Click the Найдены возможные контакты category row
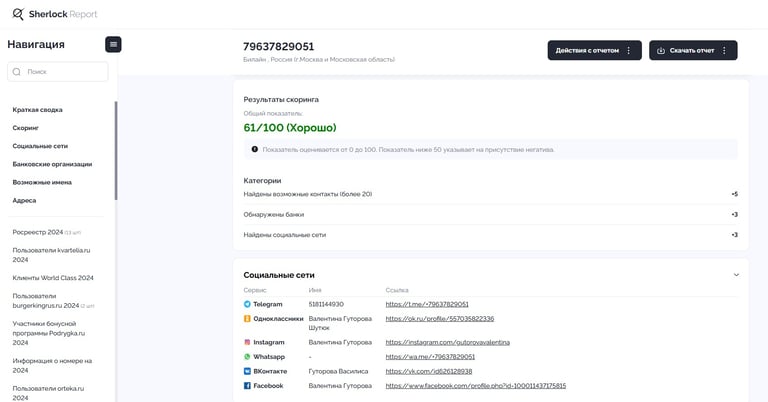The image size is (768, 402). (x=490, y=194)
